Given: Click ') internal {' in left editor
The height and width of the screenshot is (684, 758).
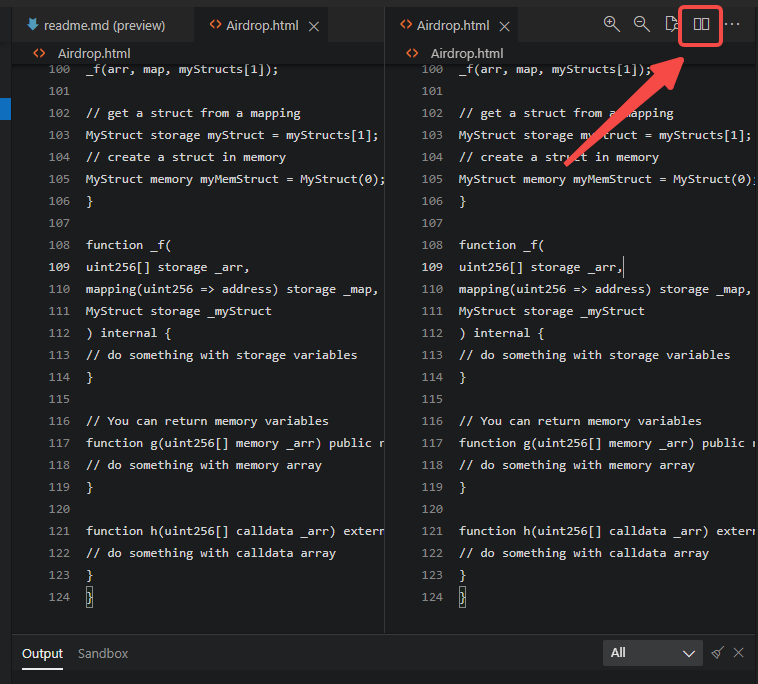Looking at the screenshot, I should [128, 333].
